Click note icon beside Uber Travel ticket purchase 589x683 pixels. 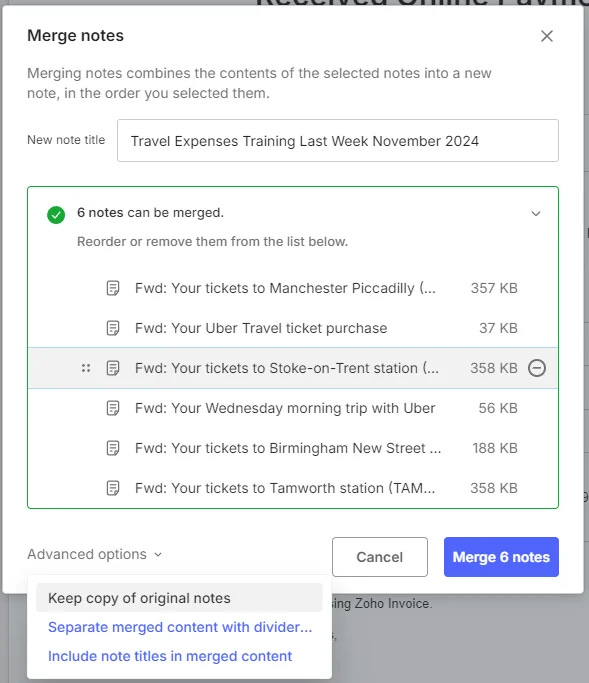(113, 328)
